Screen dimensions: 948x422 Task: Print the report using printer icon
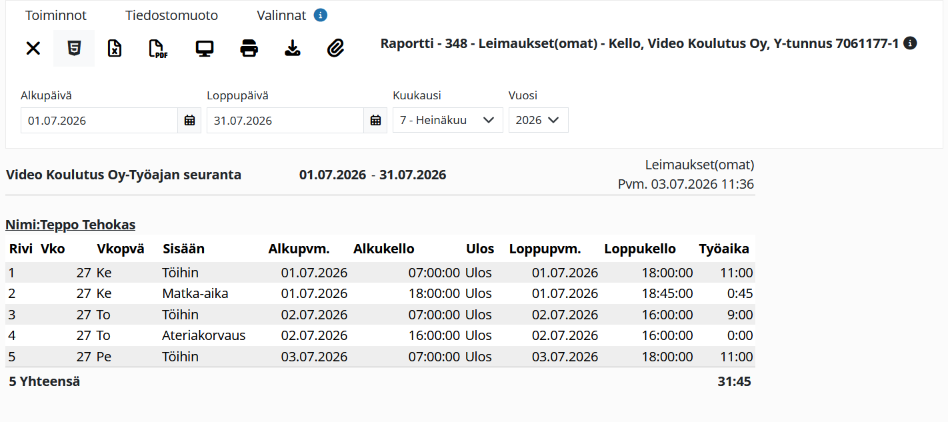pos(249,48)
